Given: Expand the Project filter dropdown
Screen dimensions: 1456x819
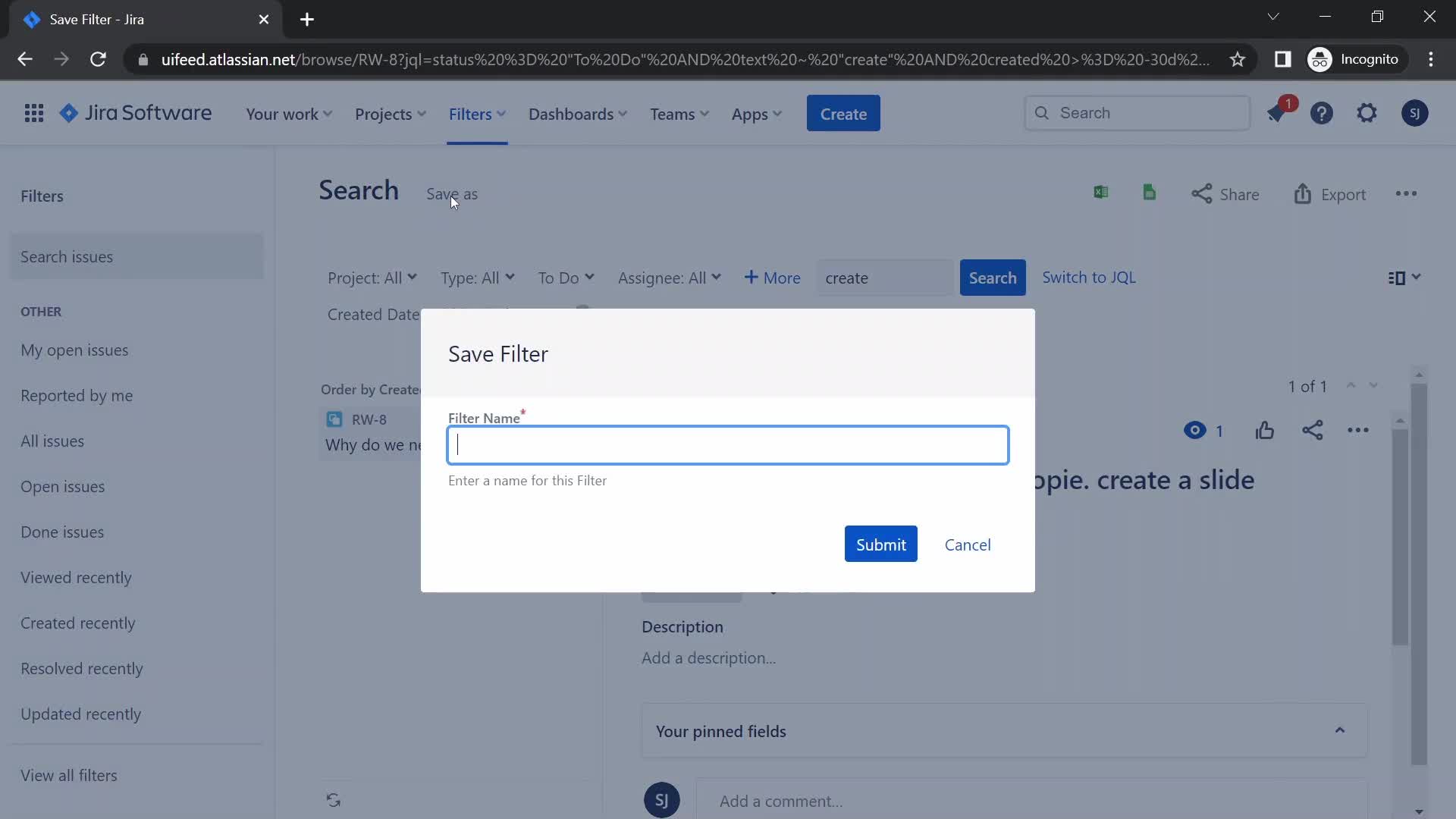Looking at the screenshot, I should click(x=370, y=277).
